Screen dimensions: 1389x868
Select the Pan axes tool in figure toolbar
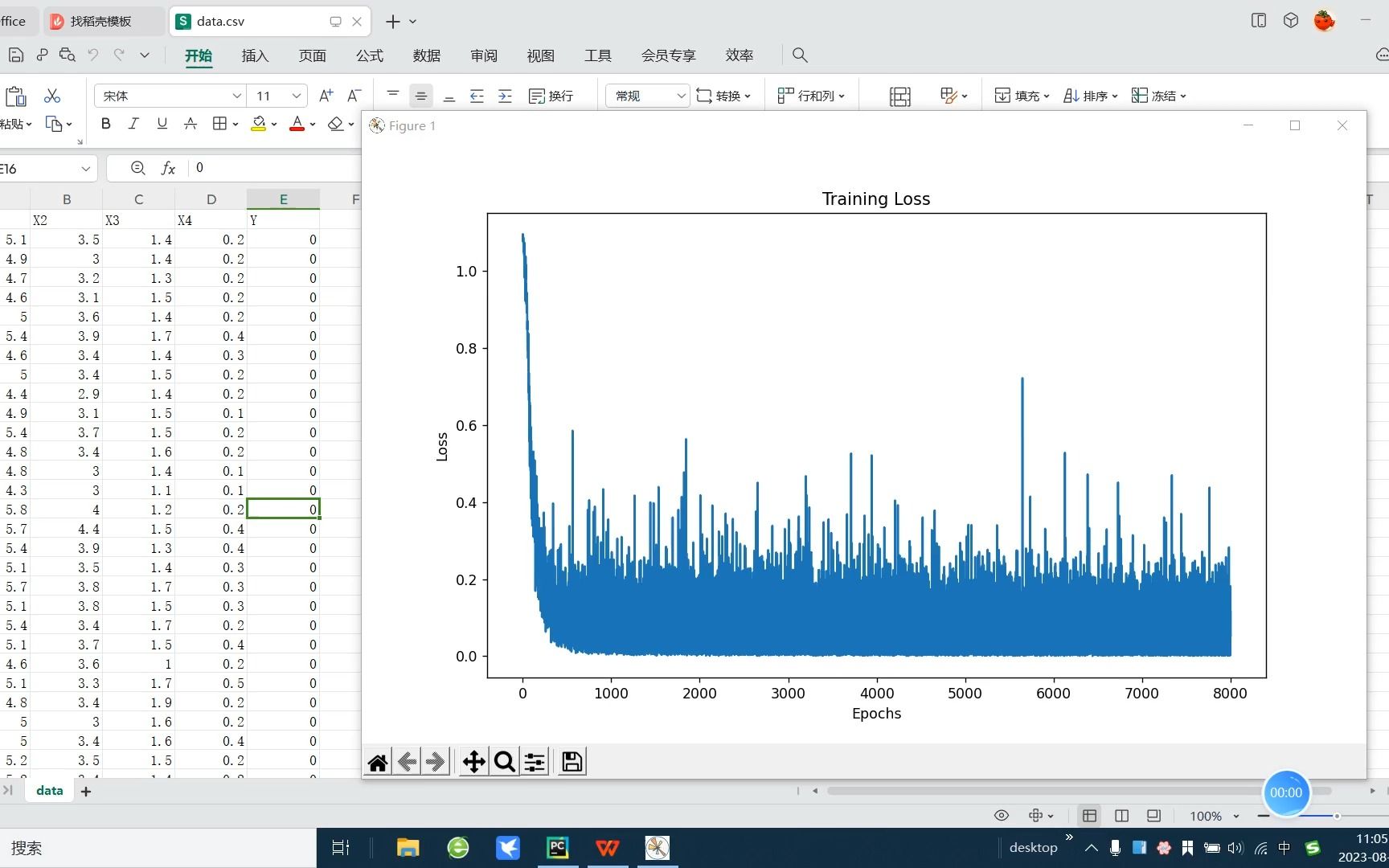[x=473, y=762]
